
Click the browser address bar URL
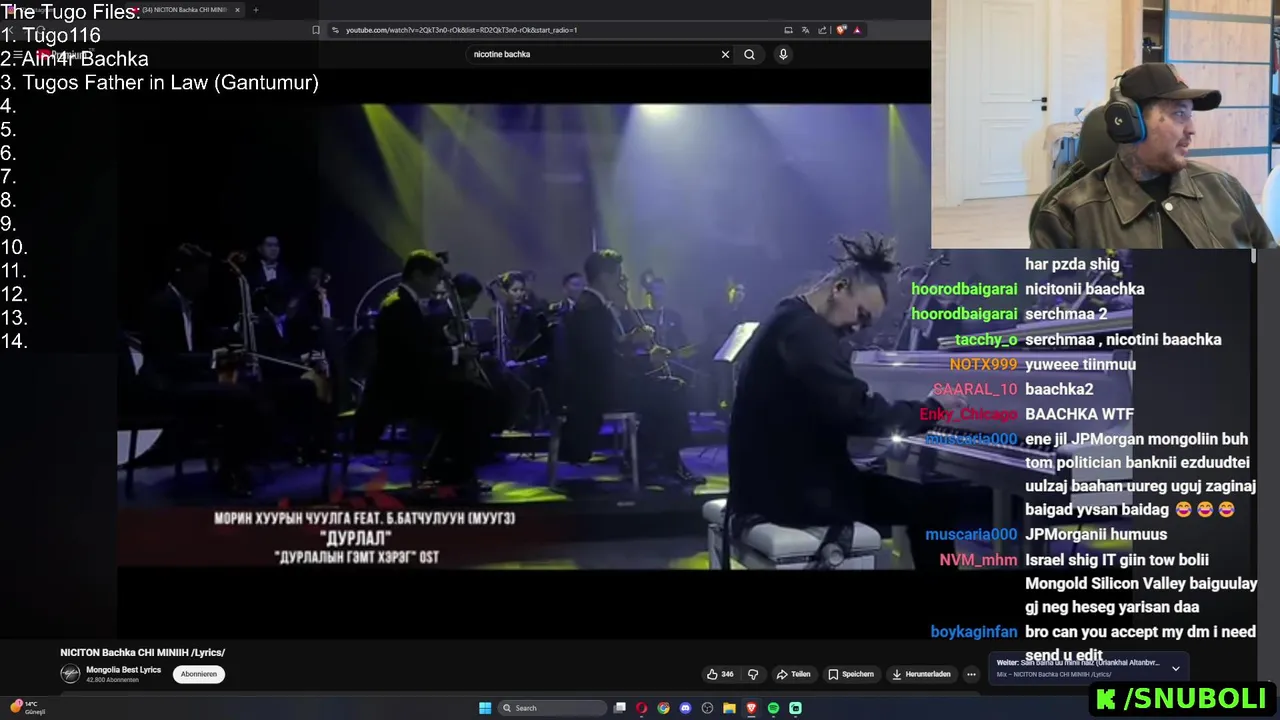(461, 30)
